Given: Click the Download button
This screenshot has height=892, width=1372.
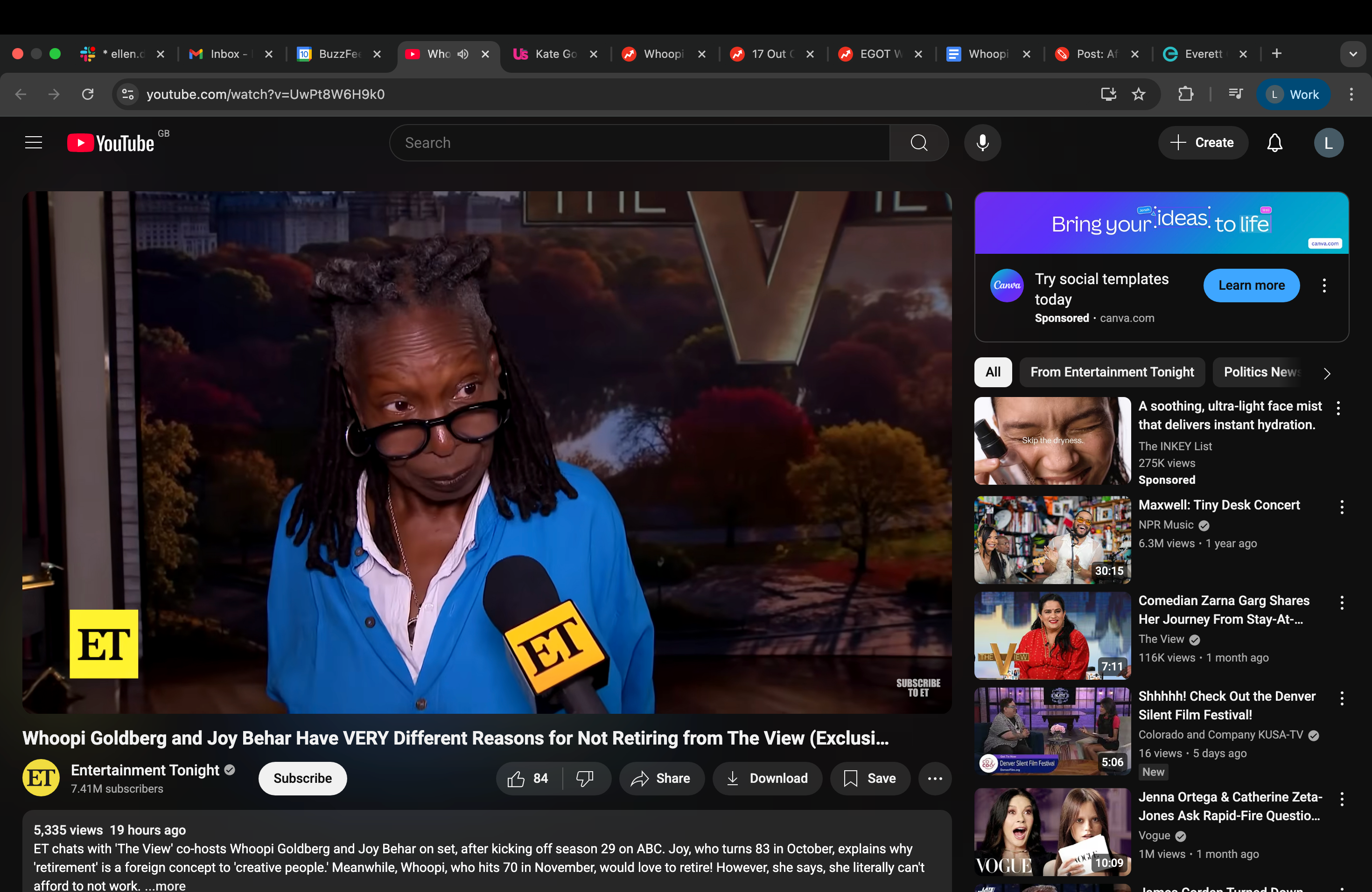Looking at the screenshot, I should (x=767, y=779).
